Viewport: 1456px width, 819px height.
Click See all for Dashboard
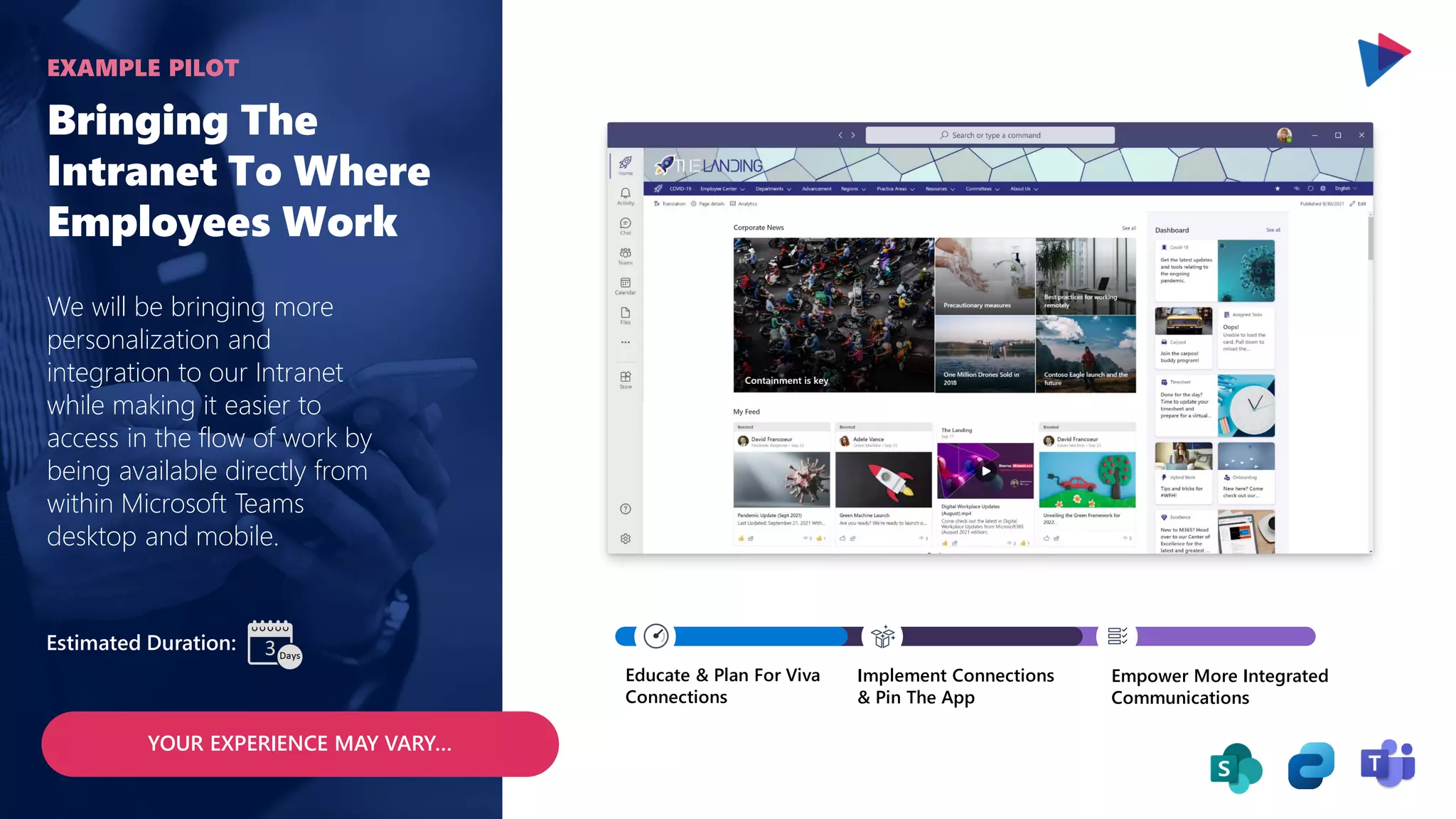[x=1273, y=230]
